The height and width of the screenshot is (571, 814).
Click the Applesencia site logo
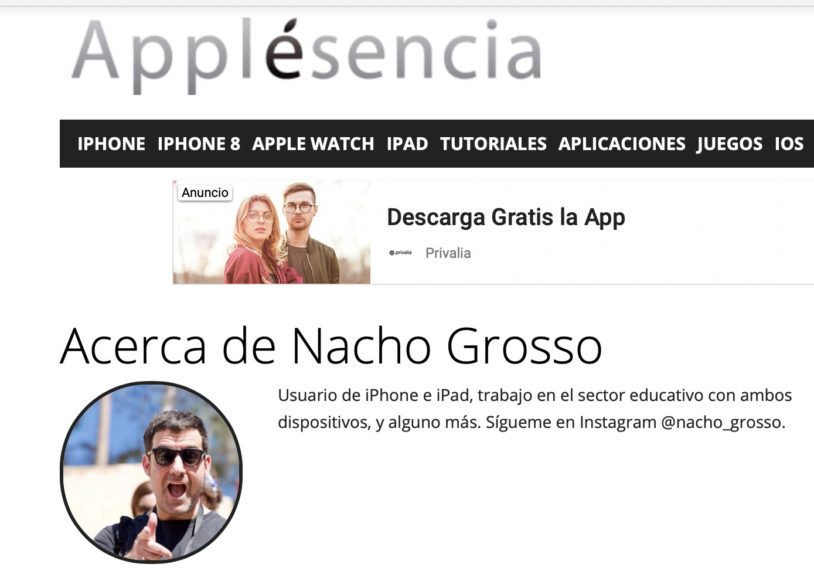pyautogui.click(x=306, y=55)
